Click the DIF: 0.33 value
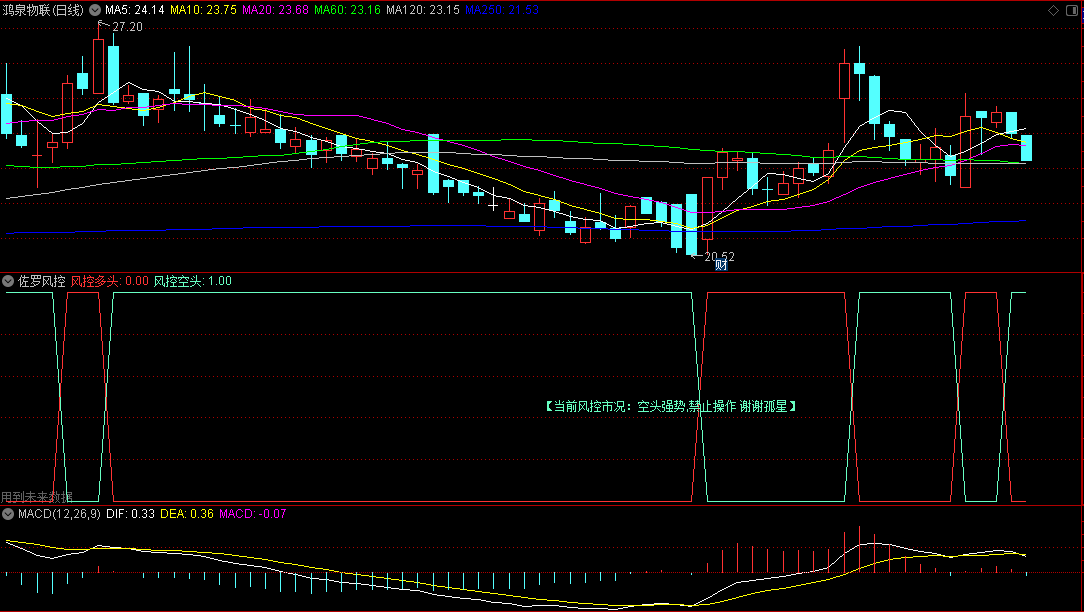 (131, 514)
